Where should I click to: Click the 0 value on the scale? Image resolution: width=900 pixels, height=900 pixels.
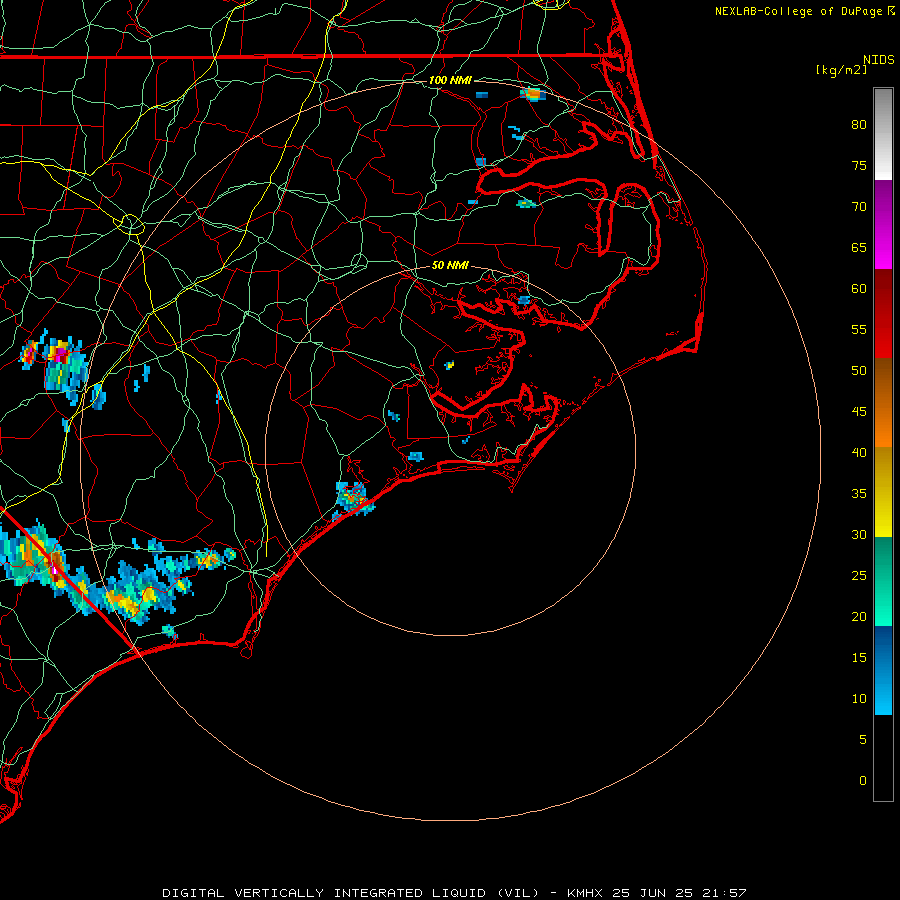tap(863, 781)
